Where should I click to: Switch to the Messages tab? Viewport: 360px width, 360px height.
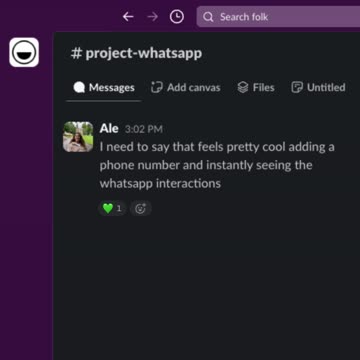104,88
